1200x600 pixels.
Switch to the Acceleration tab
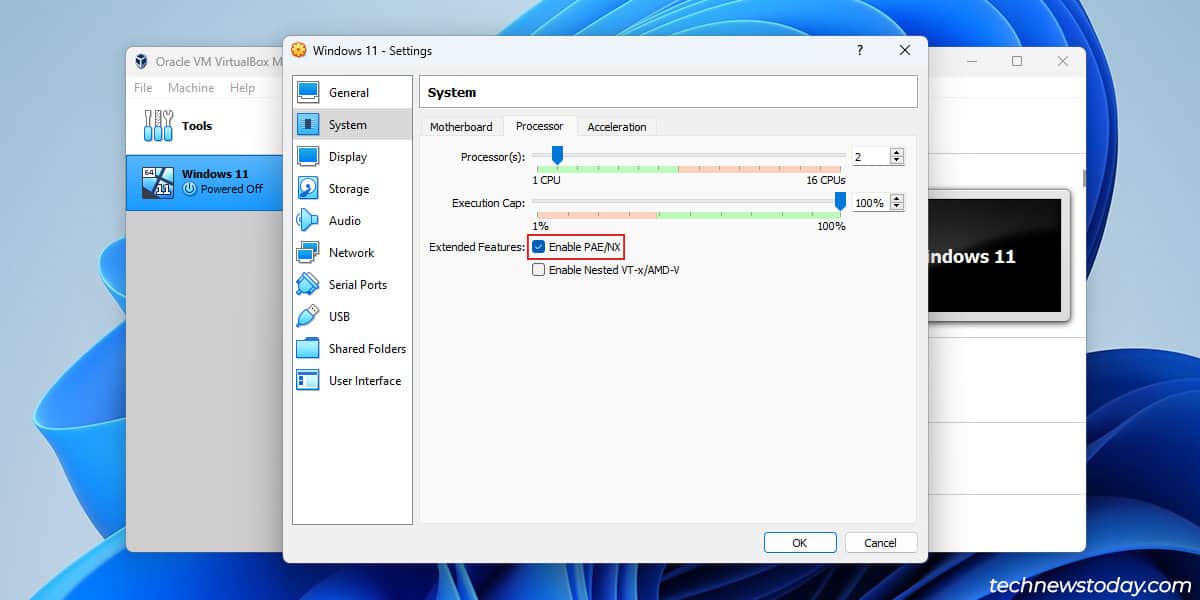click(x=617, y=126)
